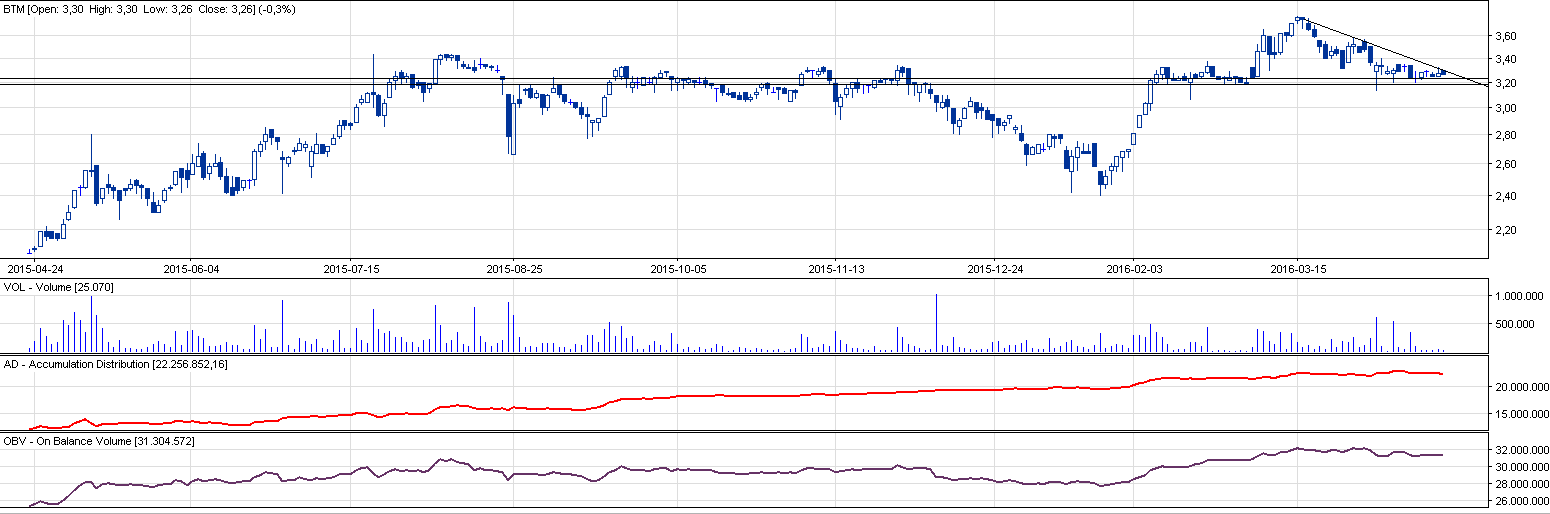
Task: Select the 2015-06-04 date axis label
Action: pos(190,269)
